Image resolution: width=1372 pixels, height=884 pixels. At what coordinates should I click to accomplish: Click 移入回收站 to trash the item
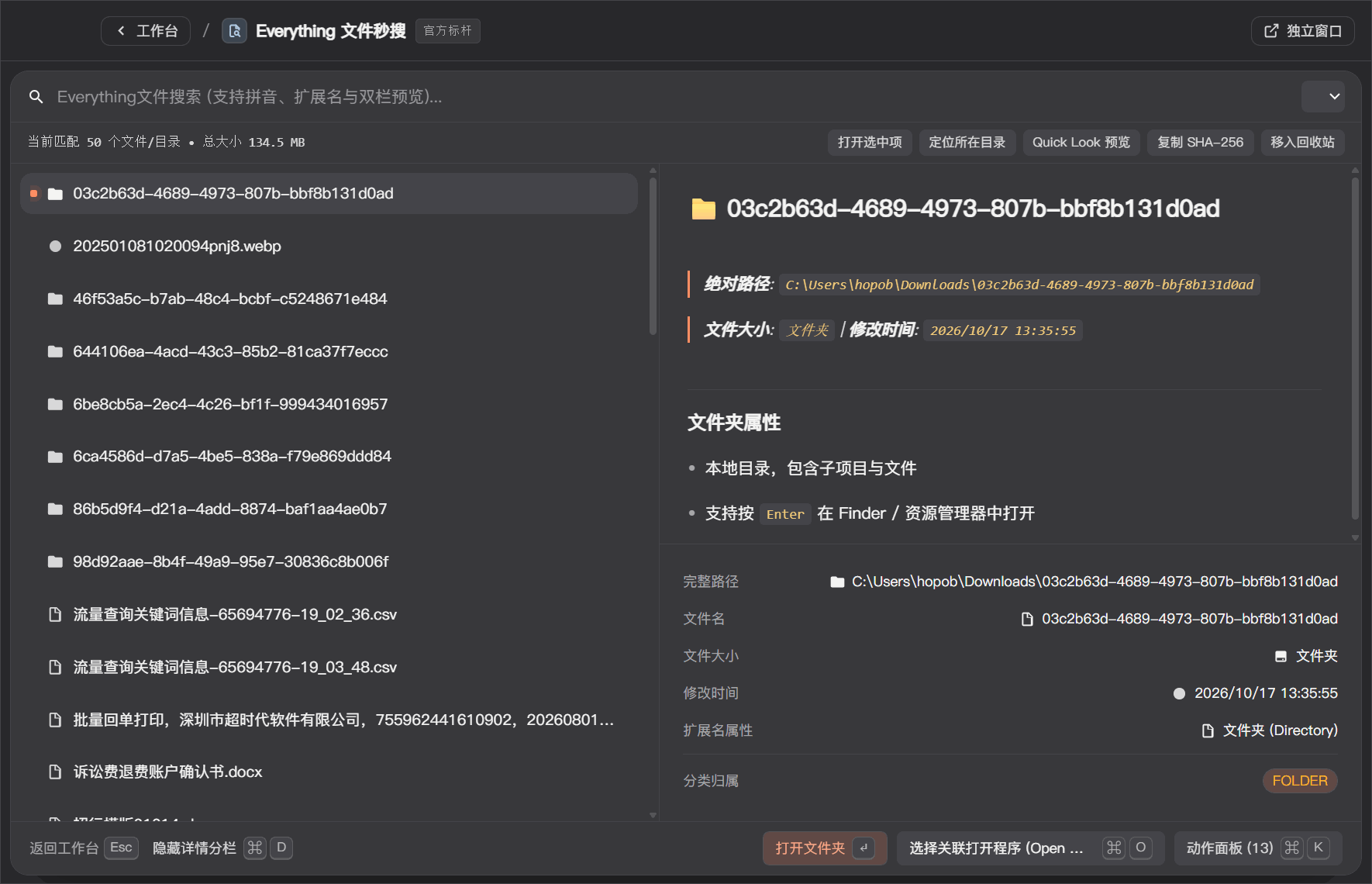point(1303,143)
